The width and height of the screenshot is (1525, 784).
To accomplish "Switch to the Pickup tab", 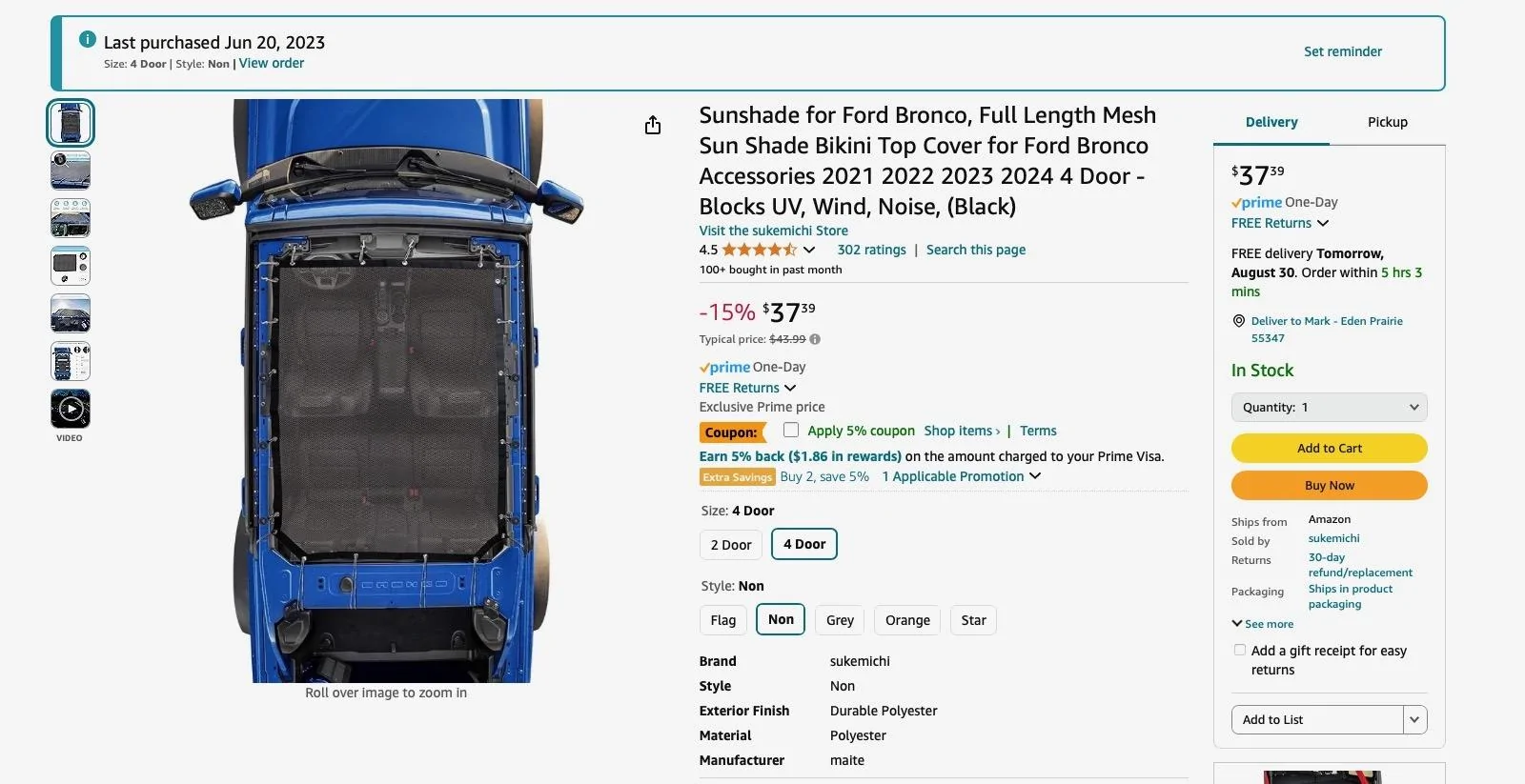I will [1388, 122].
